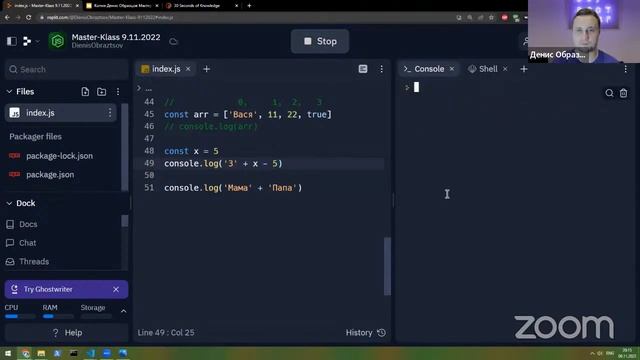Open the Windows Start menu

[8, 353]
